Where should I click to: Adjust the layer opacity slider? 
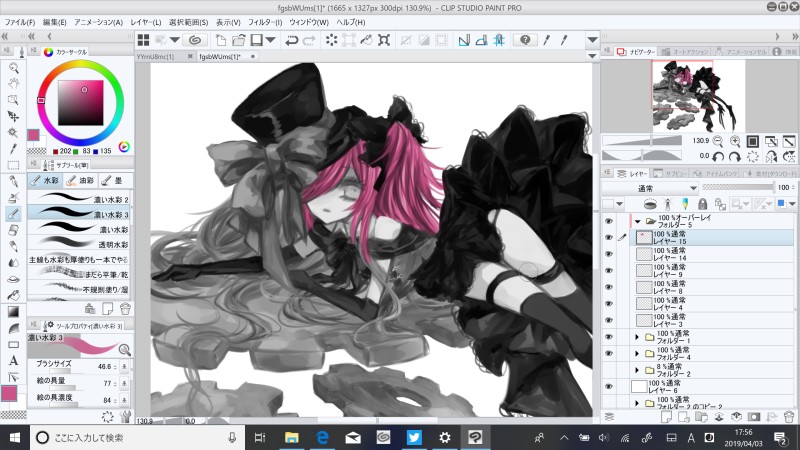pyautogui.click(x=738, y=187)
